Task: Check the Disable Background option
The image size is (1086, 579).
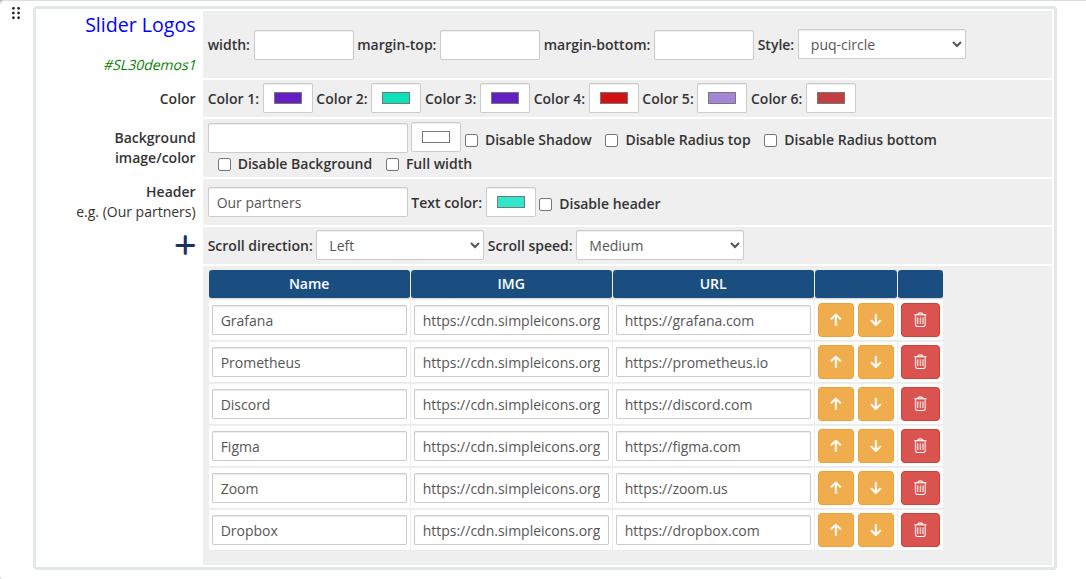Action: pyautogui.click(x=224, y=164)
